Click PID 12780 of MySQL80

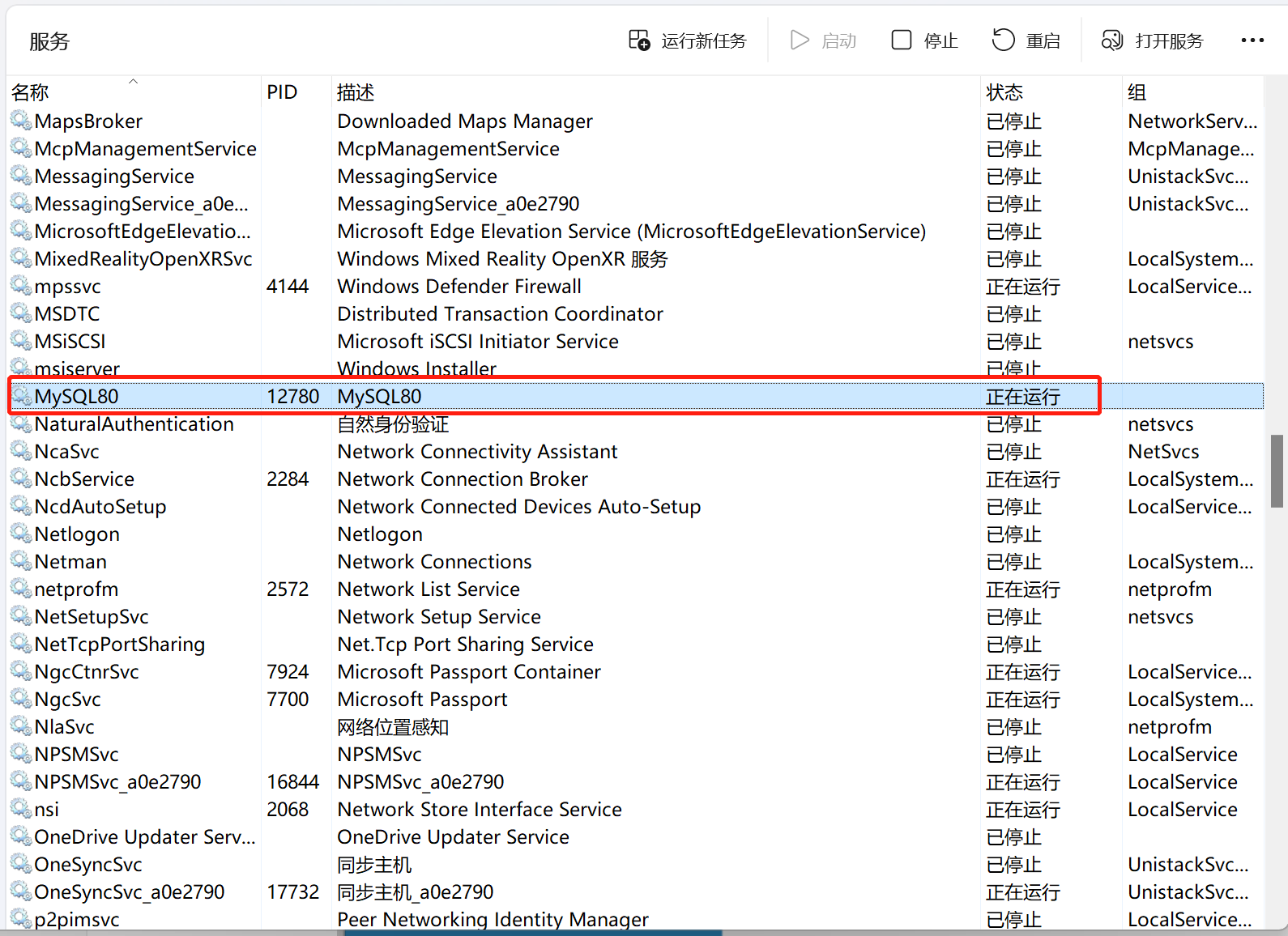click(293, 396)
